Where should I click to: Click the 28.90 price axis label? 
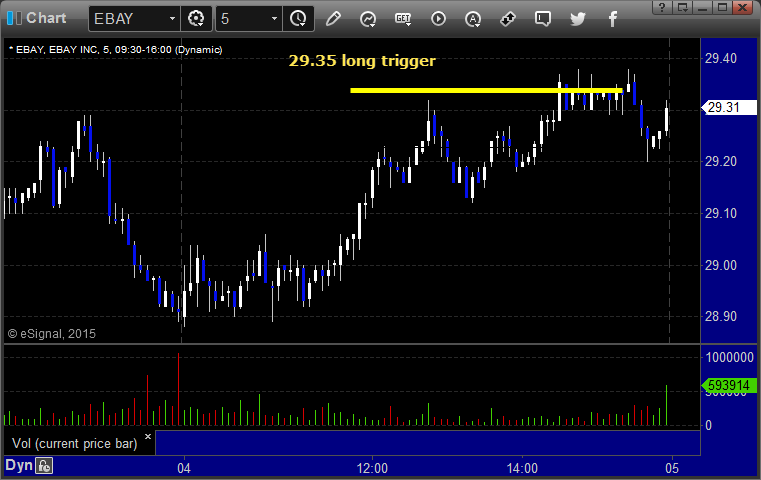coord(721,316)
